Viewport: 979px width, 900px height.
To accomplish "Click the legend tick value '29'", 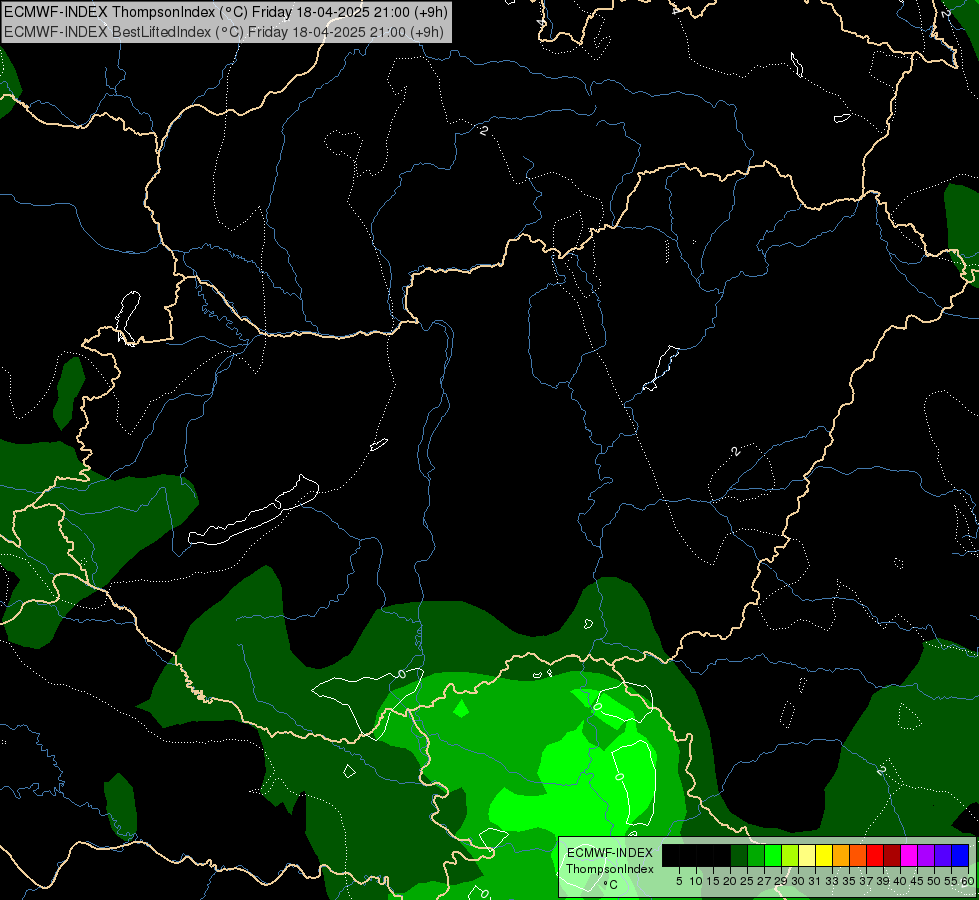I will pos(781,881).
